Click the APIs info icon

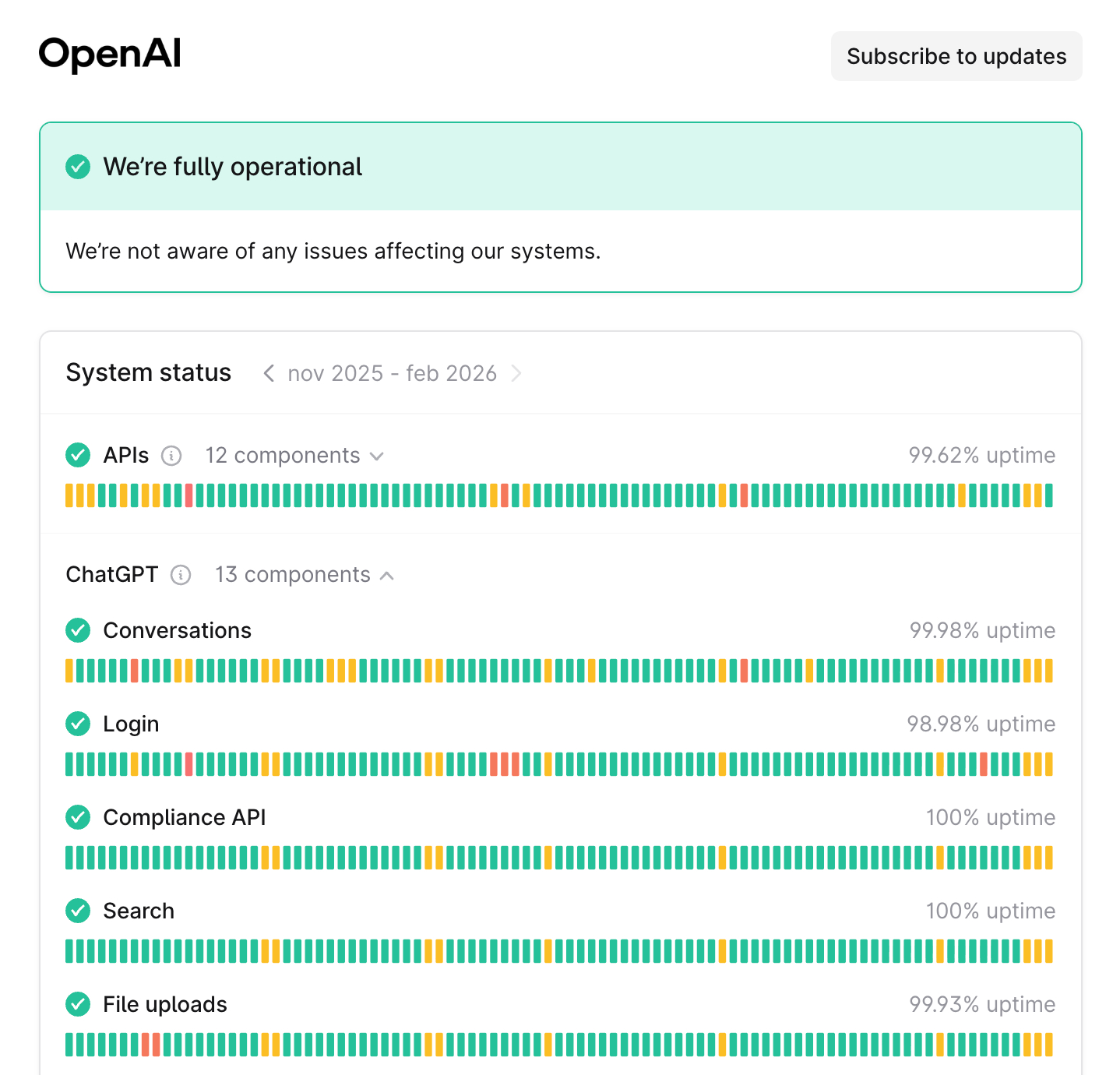(171, 456)
